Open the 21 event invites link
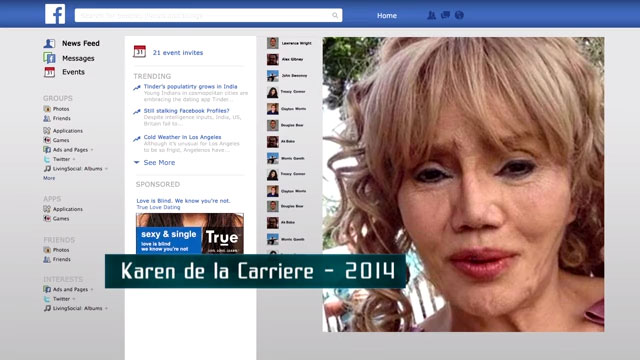The image size is (640, 360). click(178, 53)
